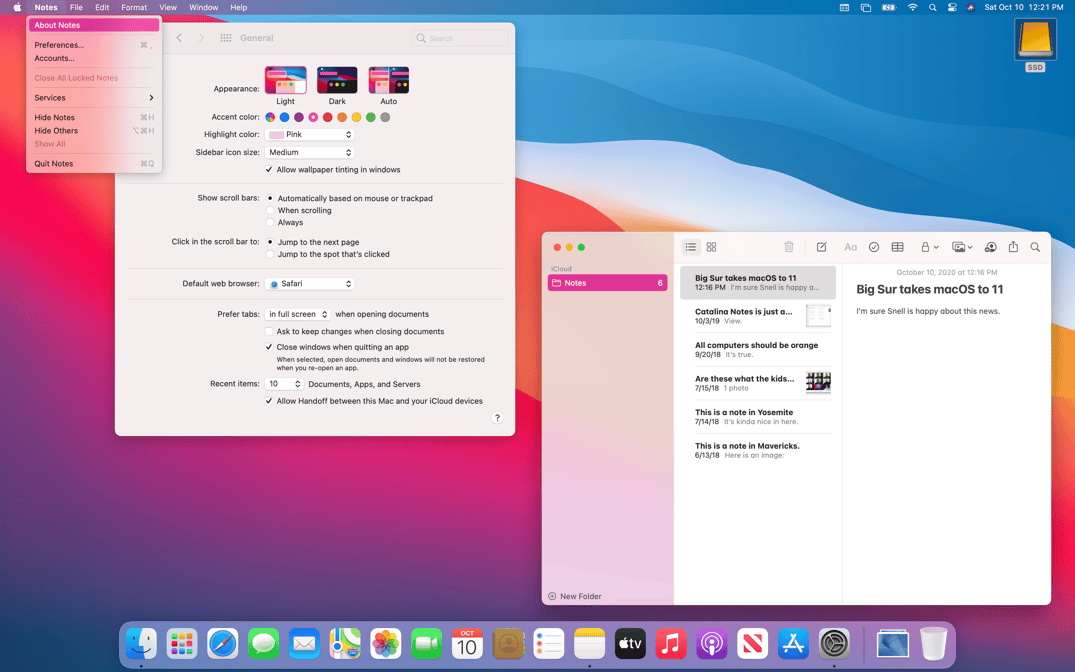Image resolution: width=1075 pixels, height=672 pixels.
Task: Launch Safari from the Dock
Action: [x=223, y=644]
